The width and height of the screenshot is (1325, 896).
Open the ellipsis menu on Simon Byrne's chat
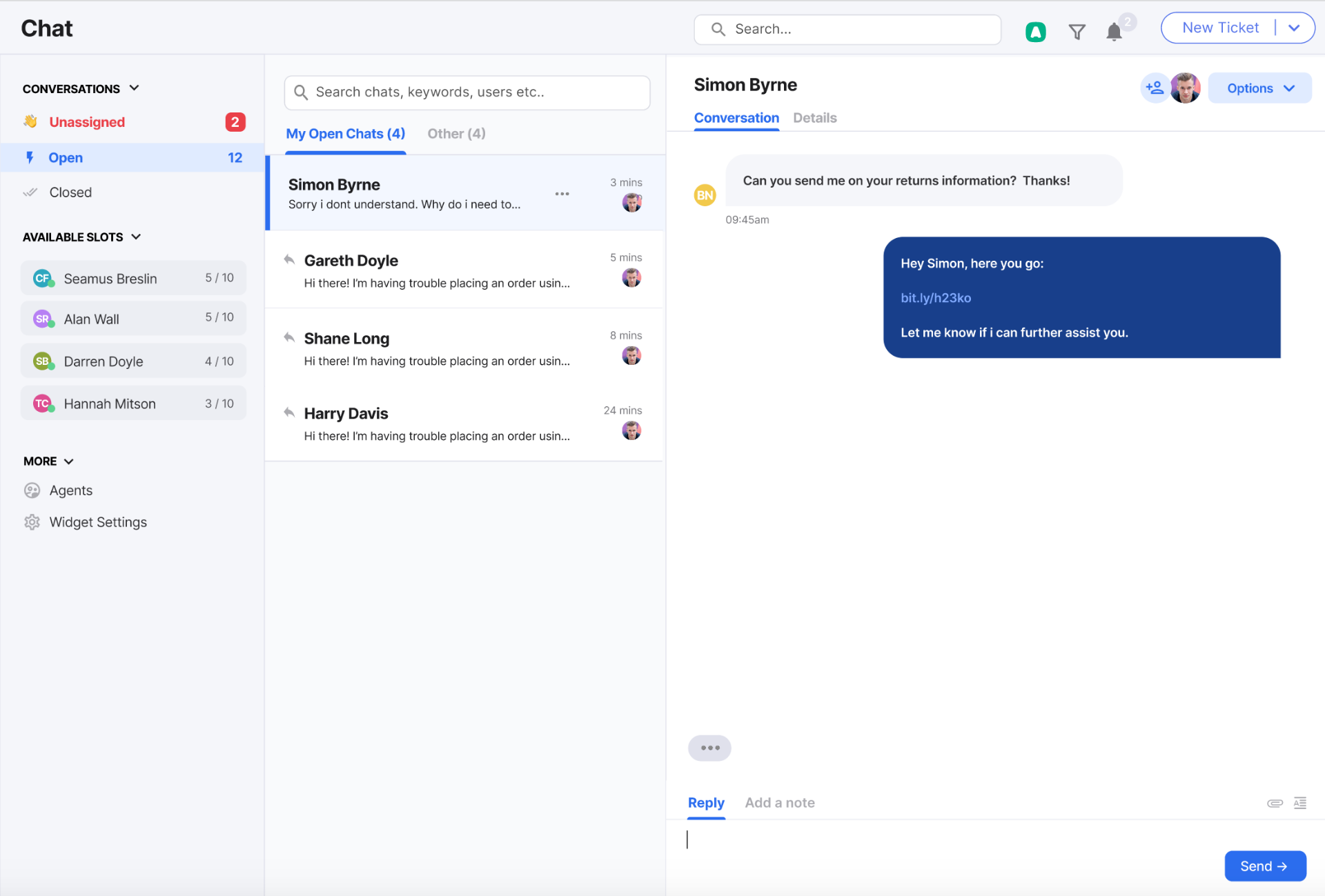pos(562,194)
